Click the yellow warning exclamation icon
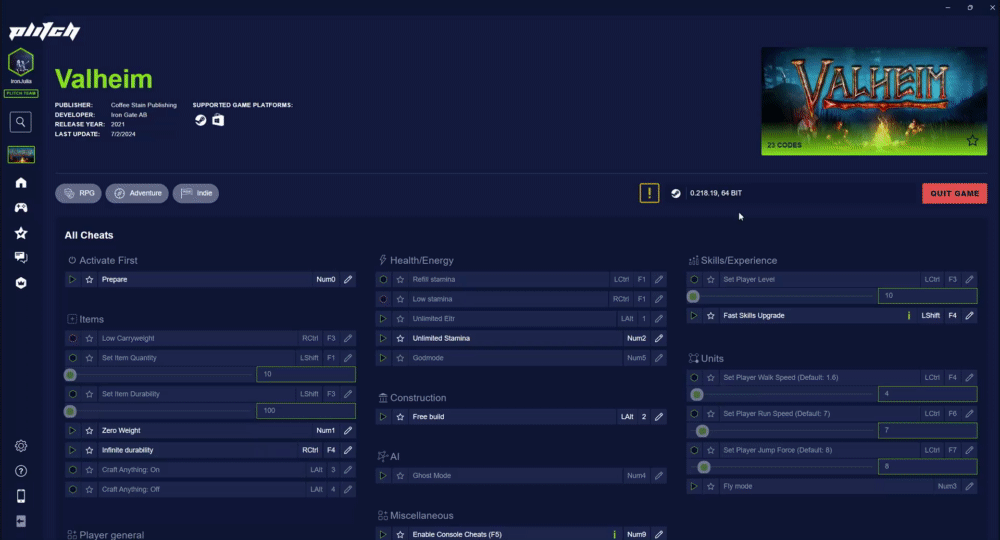This screenshot has height=540, width=1000. pyautogui.click(x=649, y=193)
